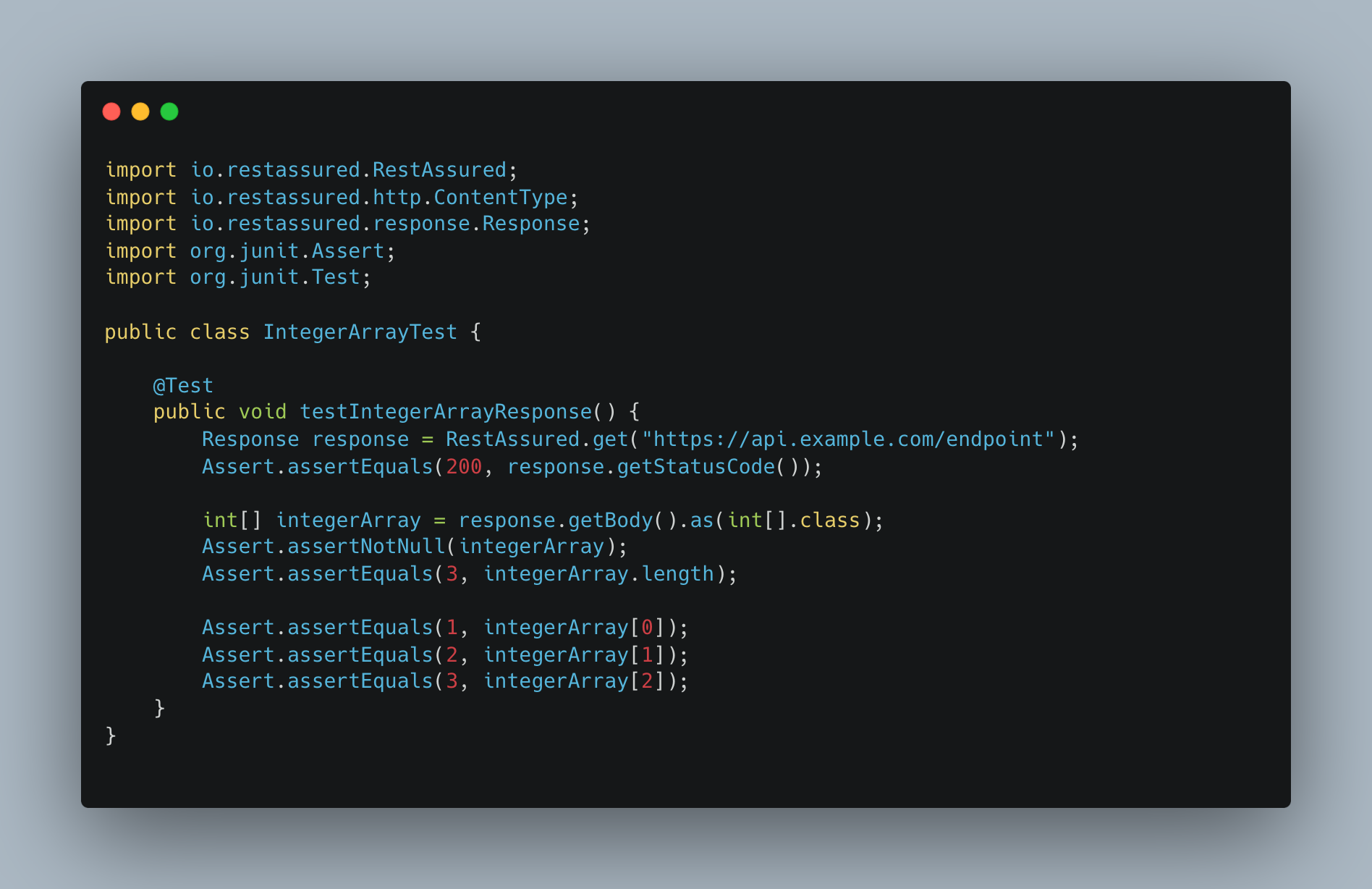Click the integerArray[2] index expression
This screenshot has width=1372, height=889.
pyautogui.click(x=575, y=681)
